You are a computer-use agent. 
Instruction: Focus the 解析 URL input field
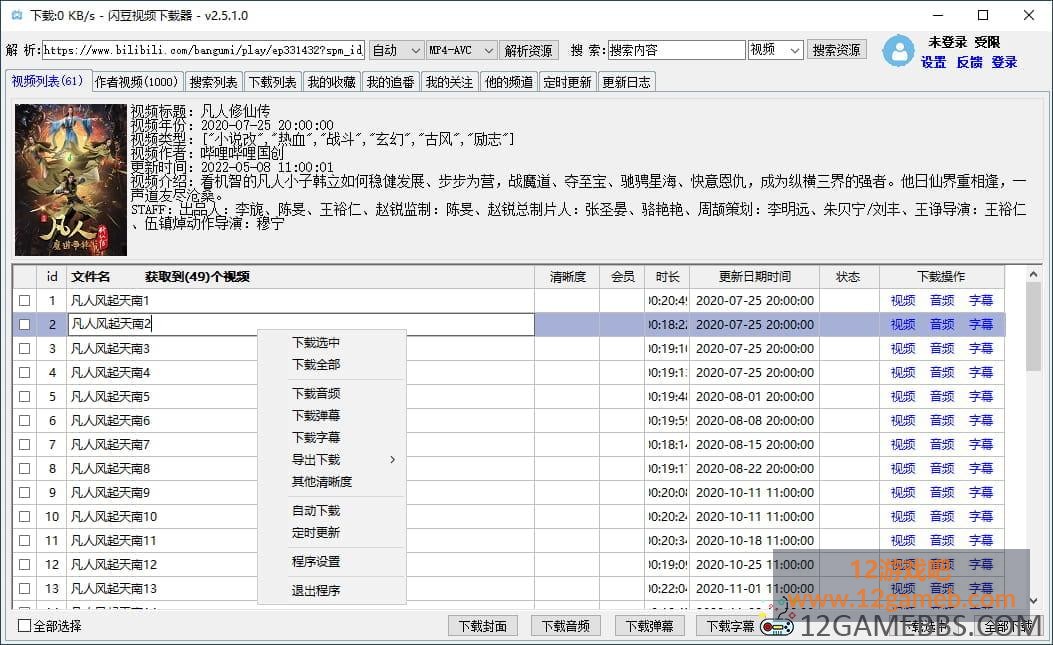(203, 50)
